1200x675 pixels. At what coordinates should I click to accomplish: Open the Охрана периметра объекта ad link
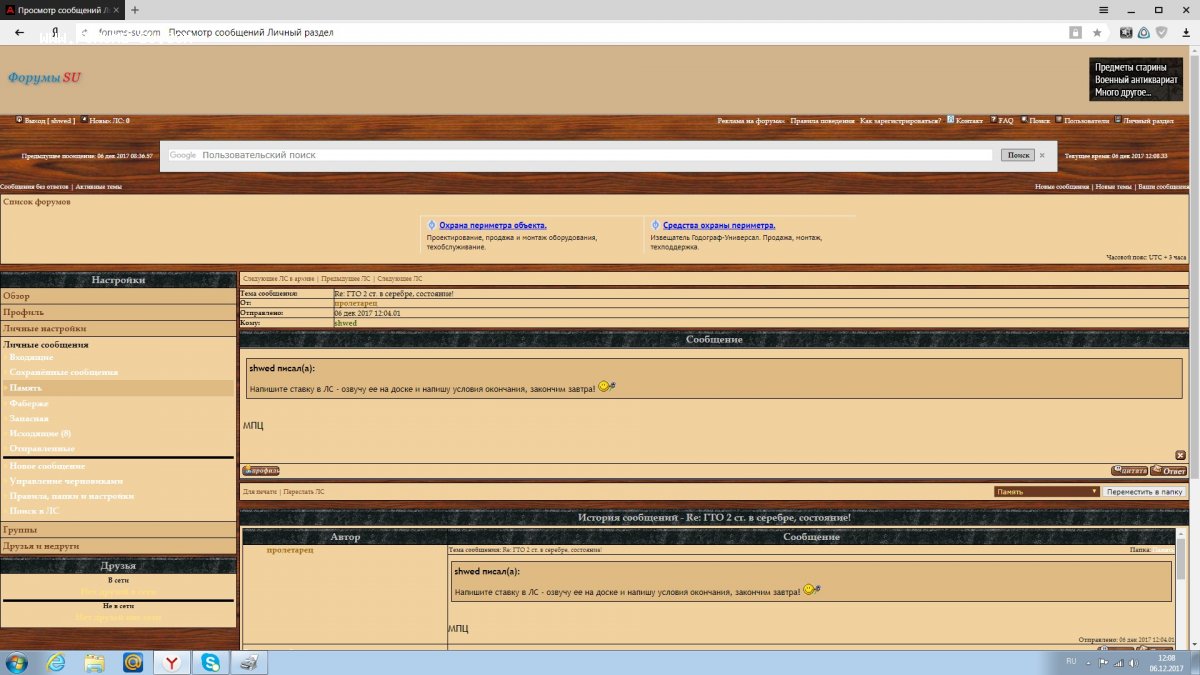tap(493, 225)
